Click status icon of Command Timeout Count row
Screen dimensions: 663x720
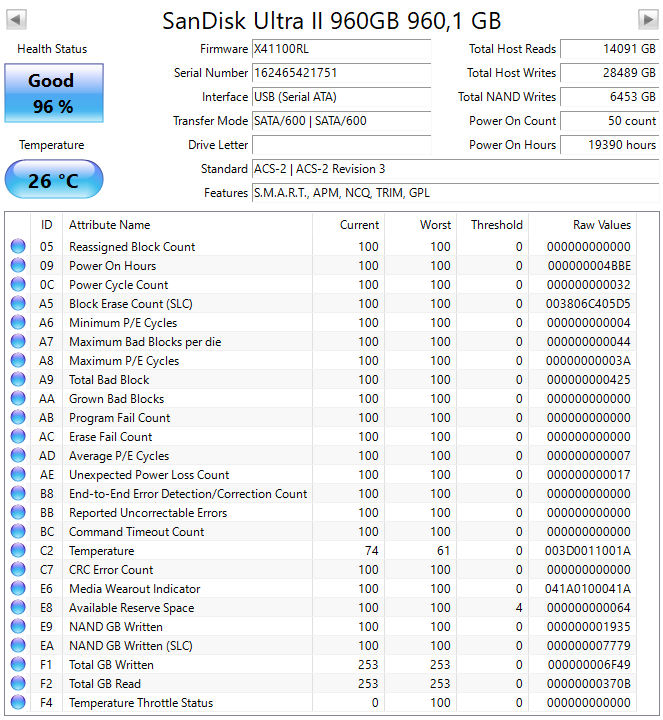[x=18, y=532]
